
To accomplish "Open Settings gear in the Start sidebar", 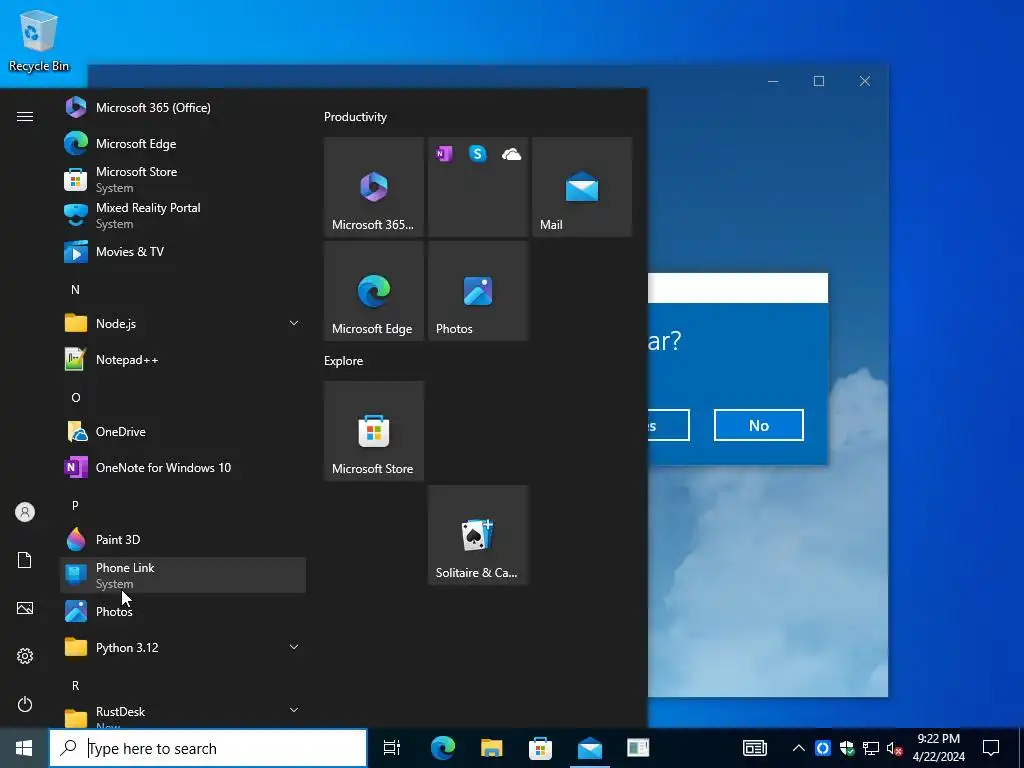I will click(x=25, y=656).
